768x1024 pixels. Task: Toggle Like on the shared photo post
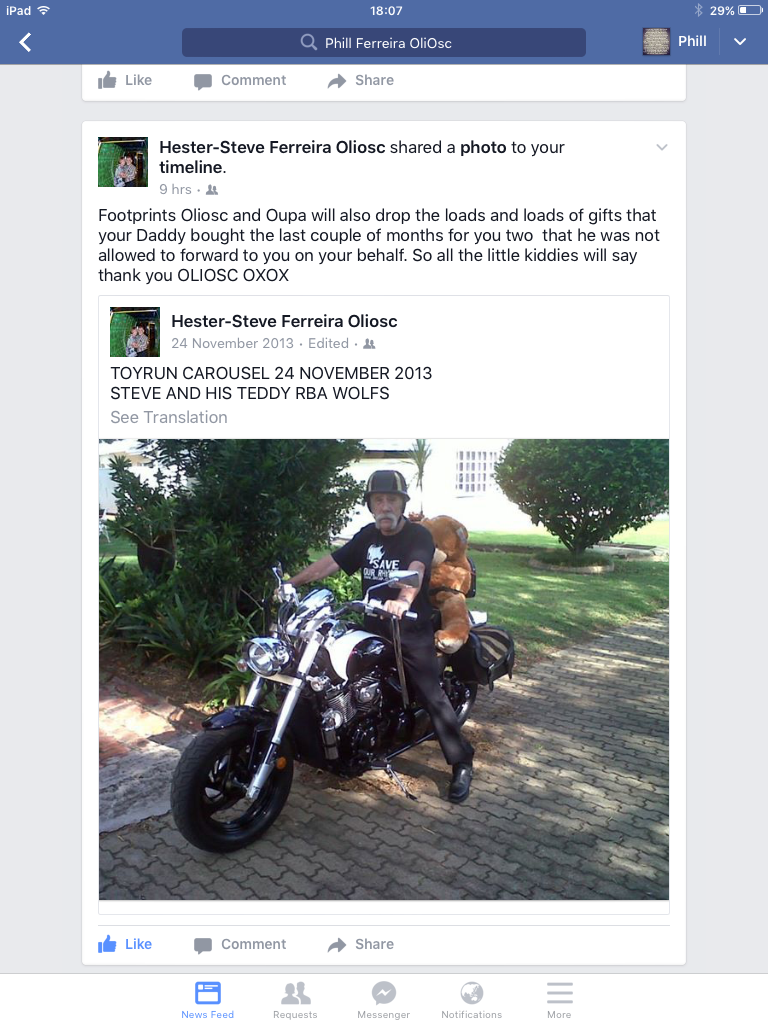pyautogui.click(x=125, y=944)
